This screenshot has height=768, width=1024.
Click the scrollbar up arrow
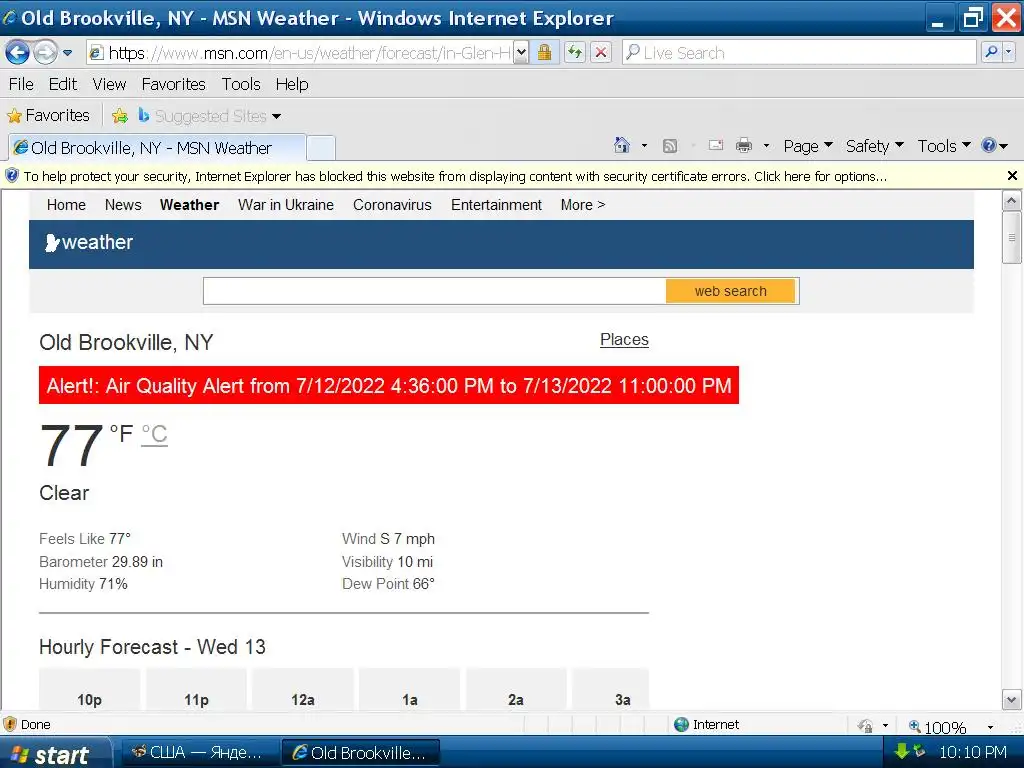tap(1011, 201)
